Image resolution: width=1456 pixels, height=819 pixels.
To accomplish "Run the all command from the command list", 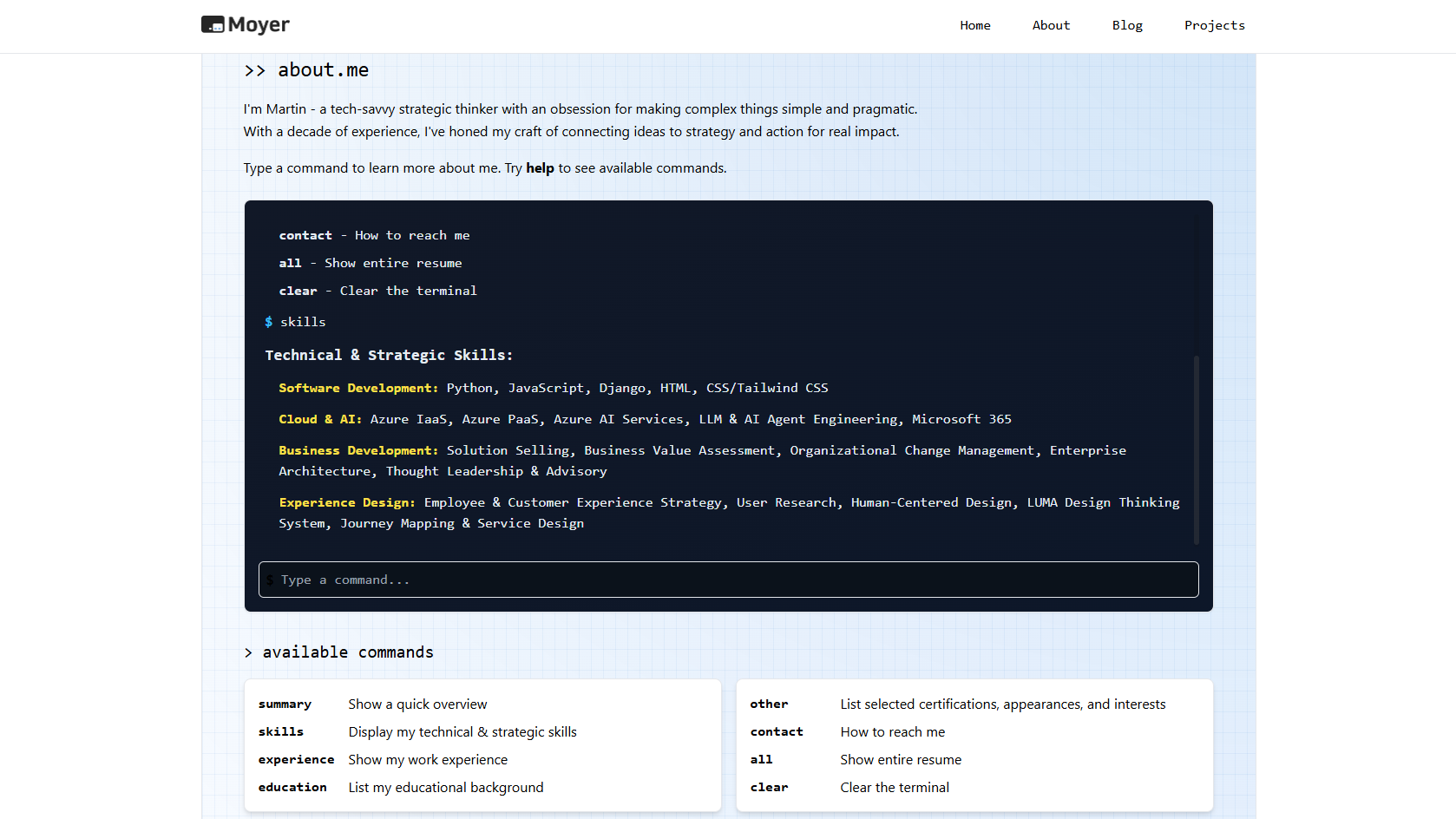I will (x=761, y=760).
